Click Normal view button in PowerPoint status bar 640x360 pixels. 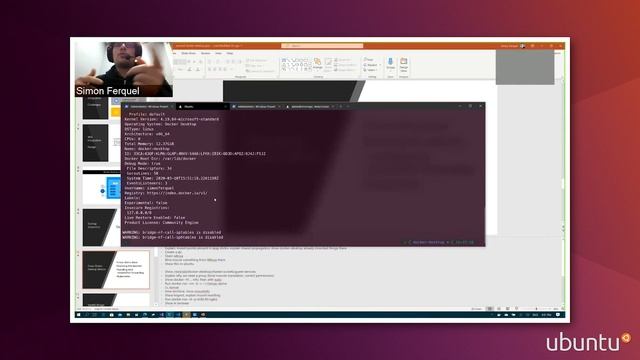pos(490,309)
